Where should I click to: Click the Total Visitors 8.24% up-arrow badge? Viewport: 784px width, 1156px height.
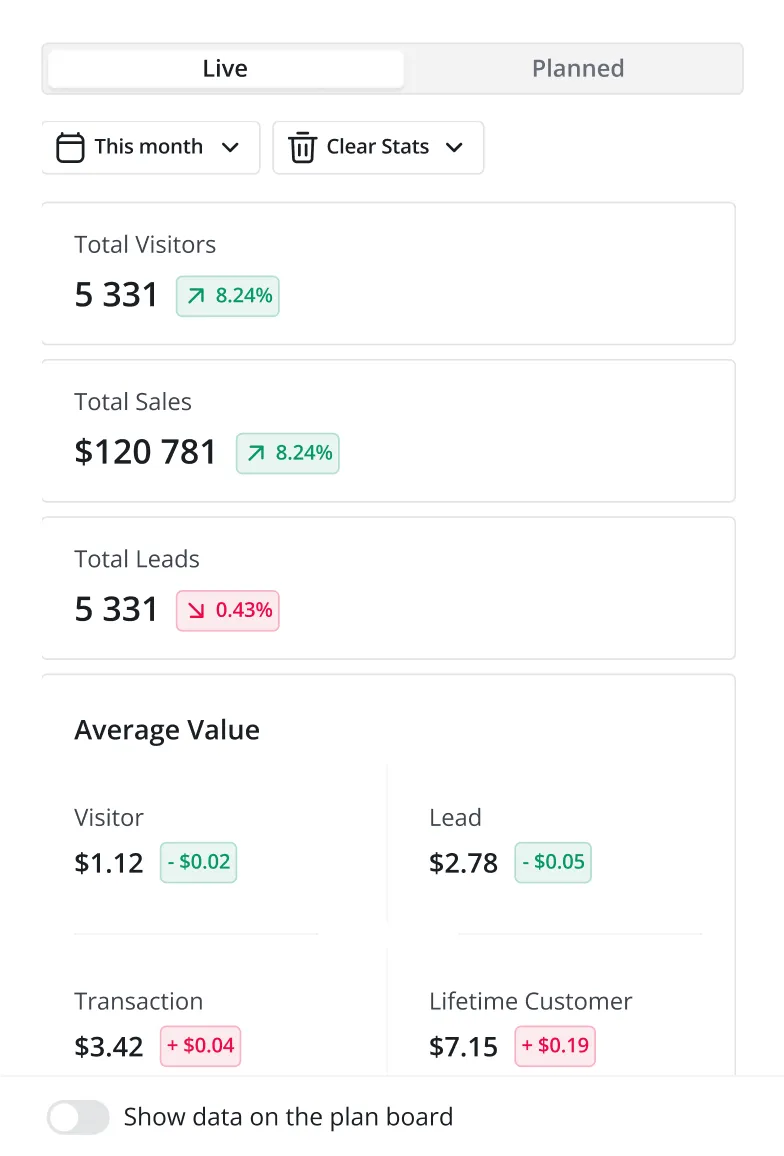[x=228, y=296]
